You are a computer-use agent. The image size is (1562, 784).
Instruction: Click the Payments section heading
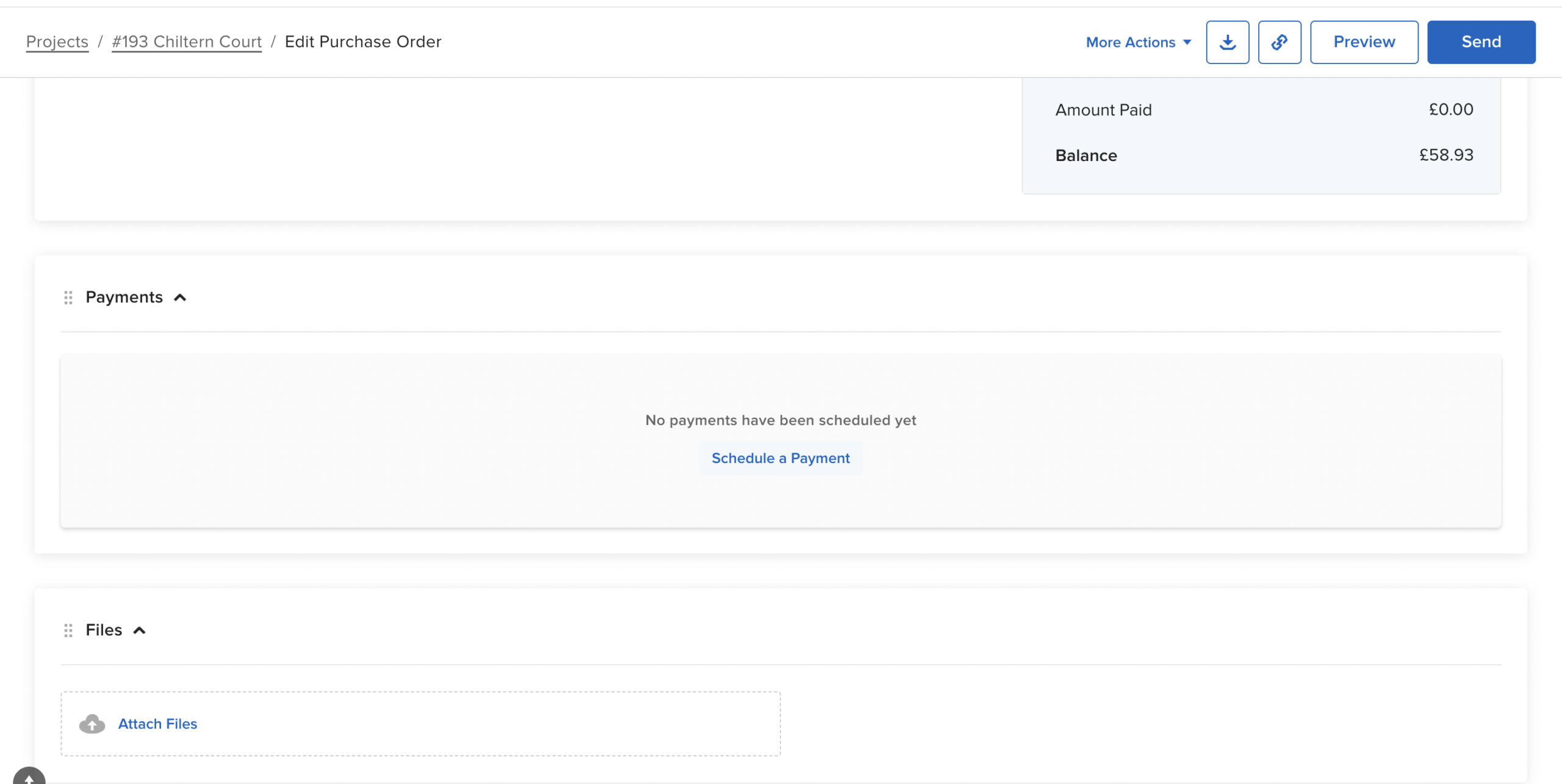click(x=124, y=297)
